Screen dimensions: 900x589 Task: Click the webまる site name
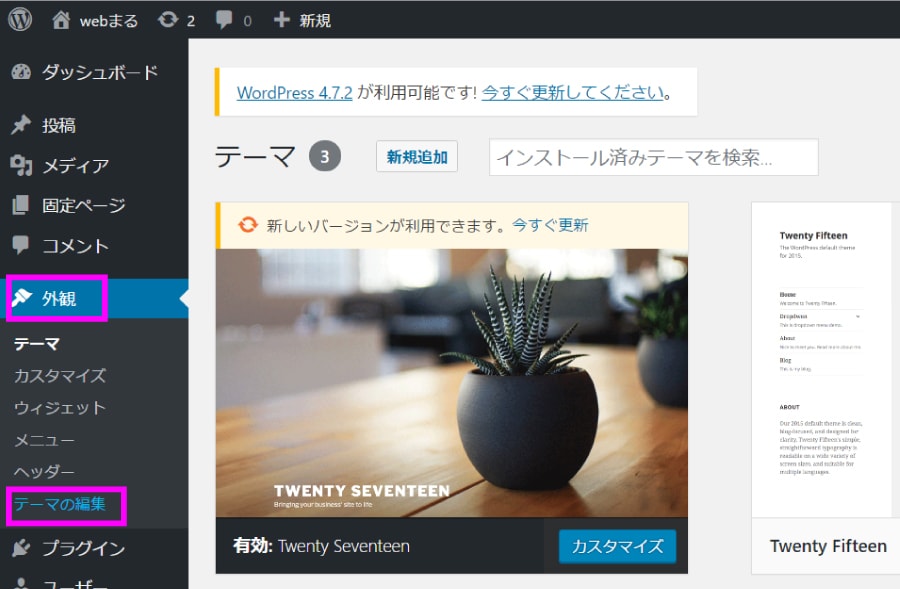pyautogui.click(x=109, y=21)
